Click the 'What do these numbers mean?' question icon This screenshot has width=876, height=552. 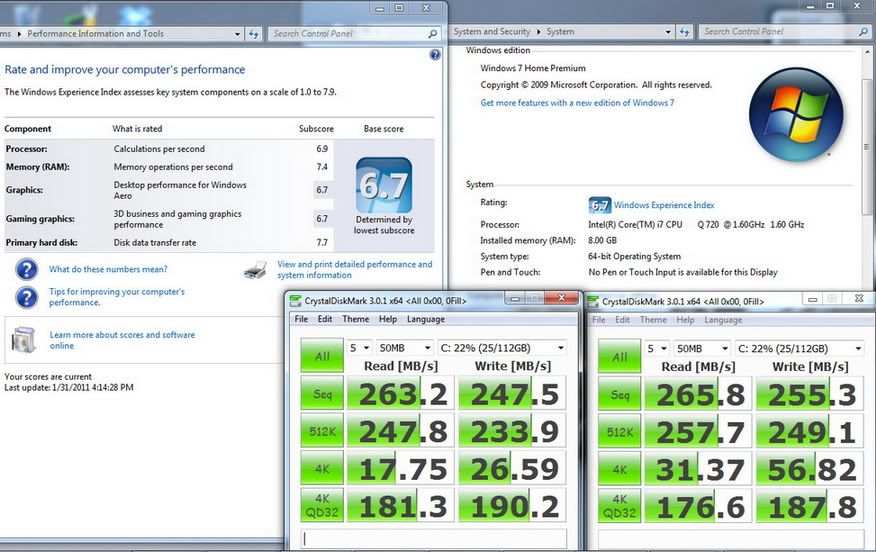(x=26, y=269)
